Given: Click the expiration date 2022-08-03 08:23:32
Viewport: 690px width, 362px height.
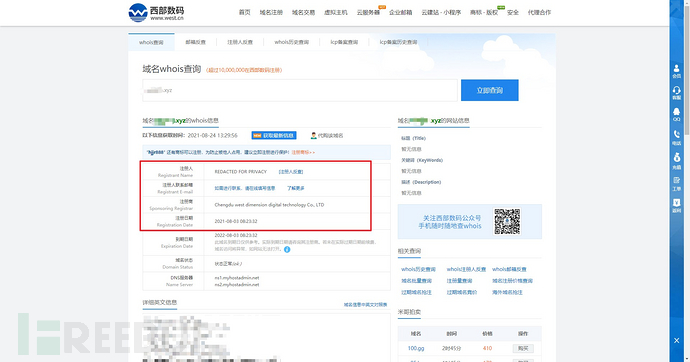Looking at the screenshot, I should [236, 236].
